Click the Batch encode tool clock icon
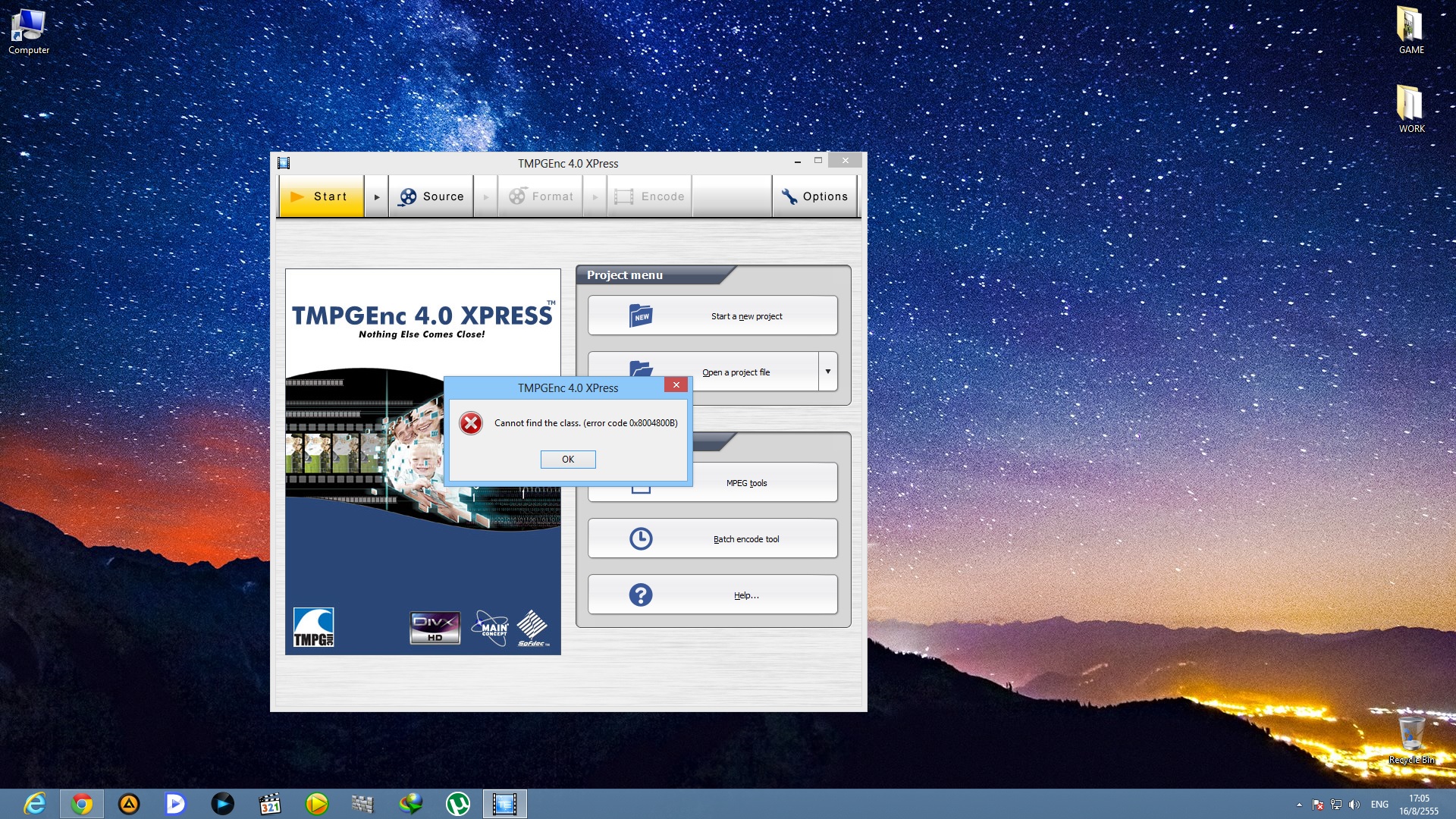 click(x=641, y=539)
